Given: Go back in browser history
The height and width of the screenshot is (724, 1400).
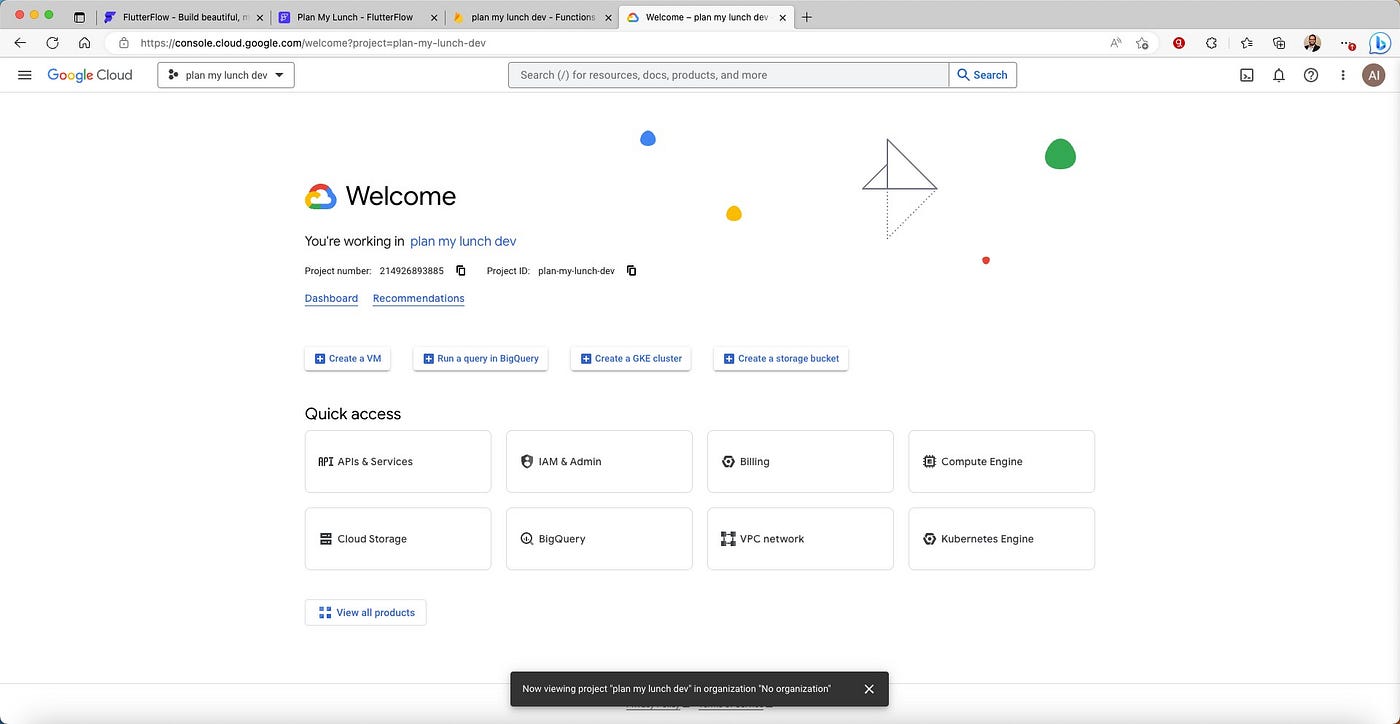Looking at the screenshot, I should [x=20, y=43].
